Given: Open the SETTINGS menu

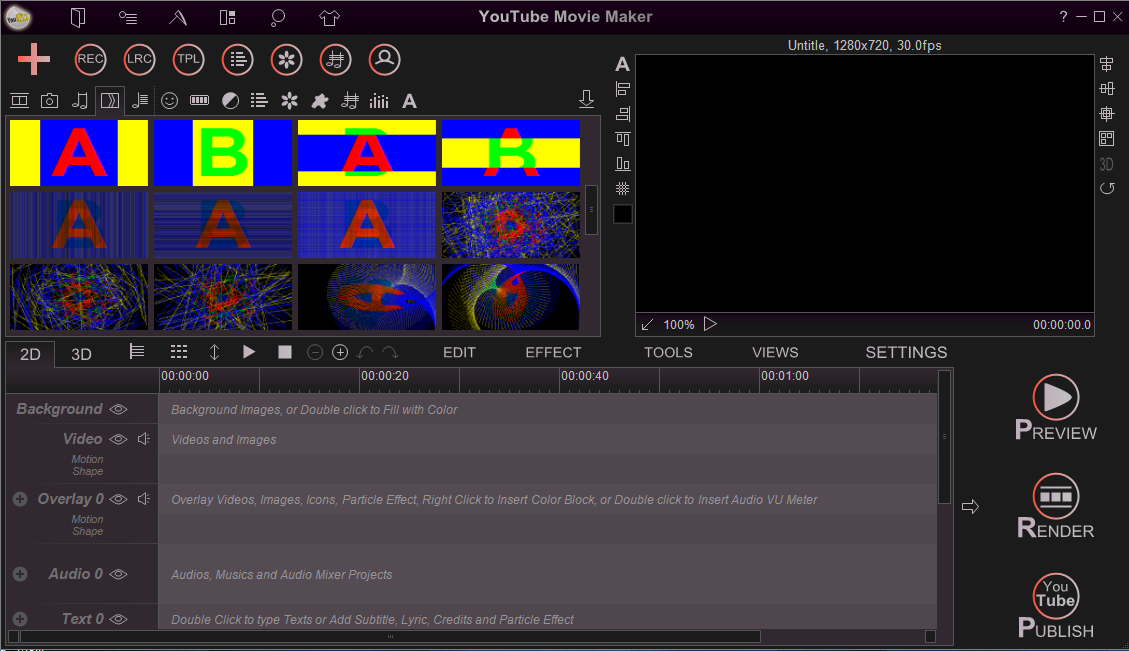Looking at the screenshot, I should coord(906,352).
